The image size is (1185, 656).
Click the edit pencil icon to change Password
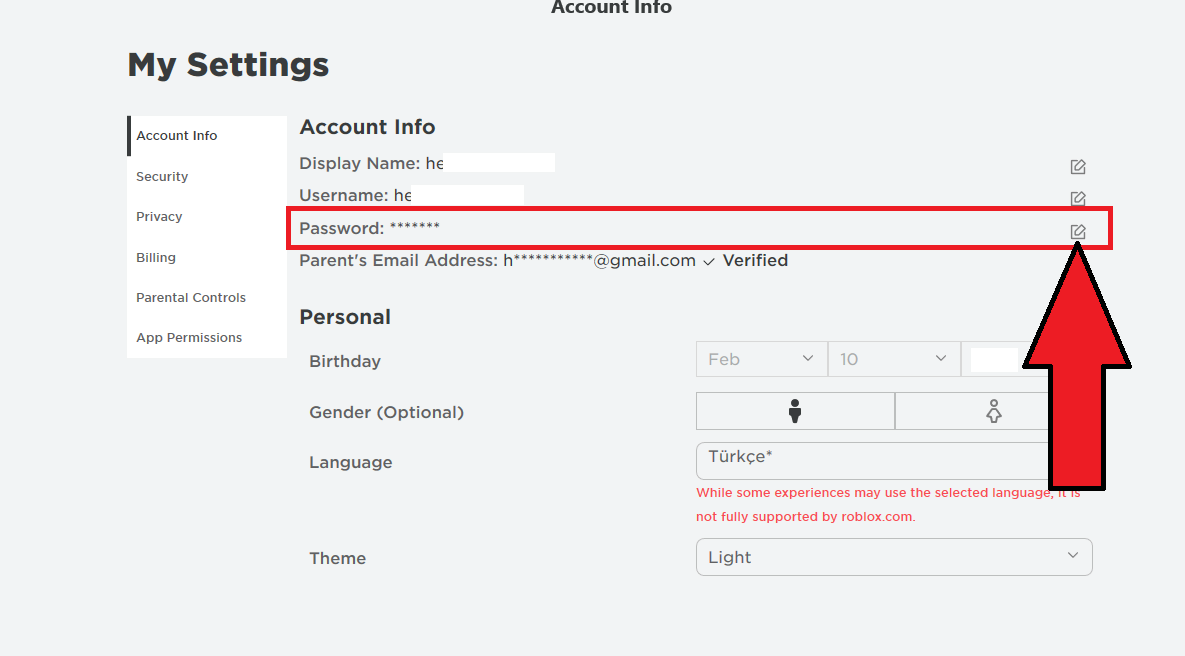1077,231
